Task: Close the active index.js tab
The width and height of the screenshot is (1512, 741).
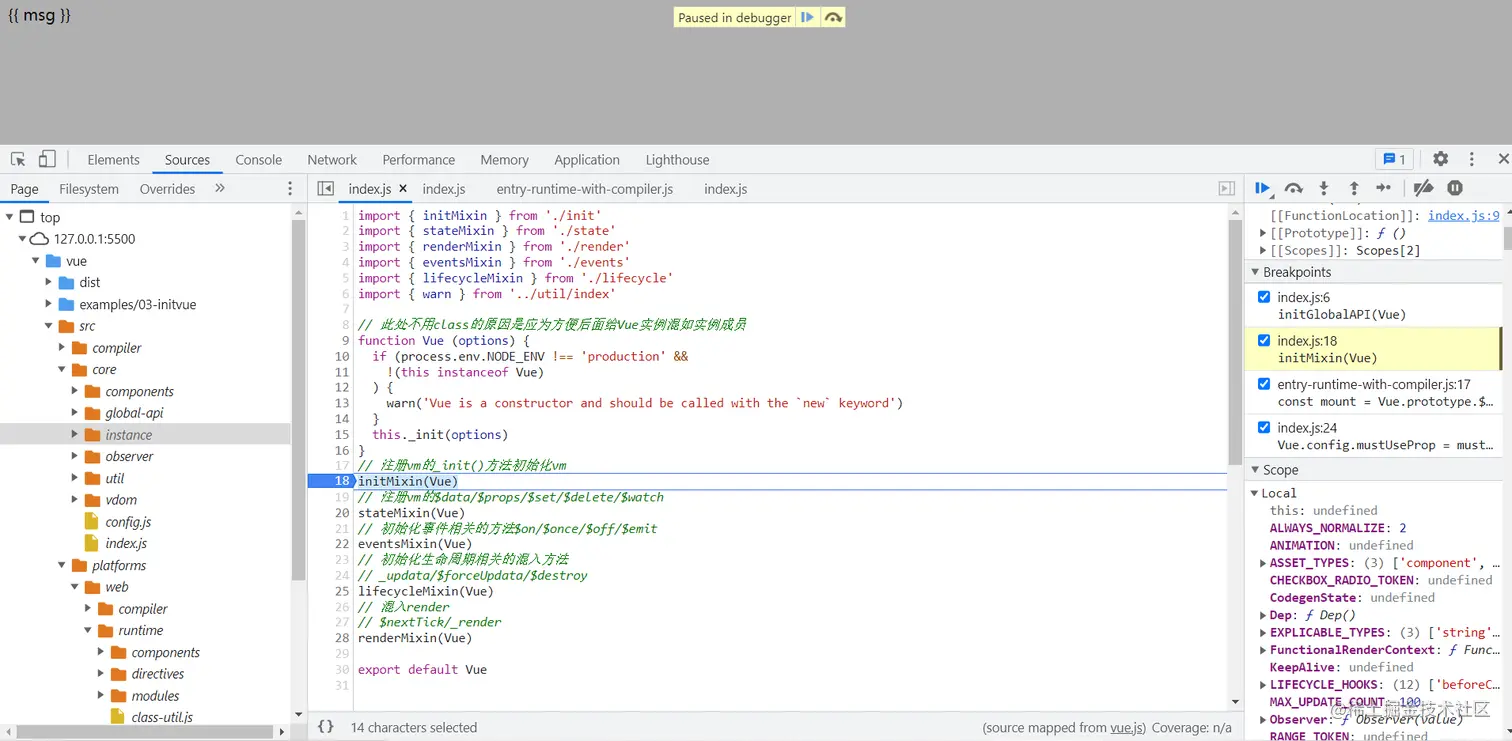Action: tap(403, 188)
